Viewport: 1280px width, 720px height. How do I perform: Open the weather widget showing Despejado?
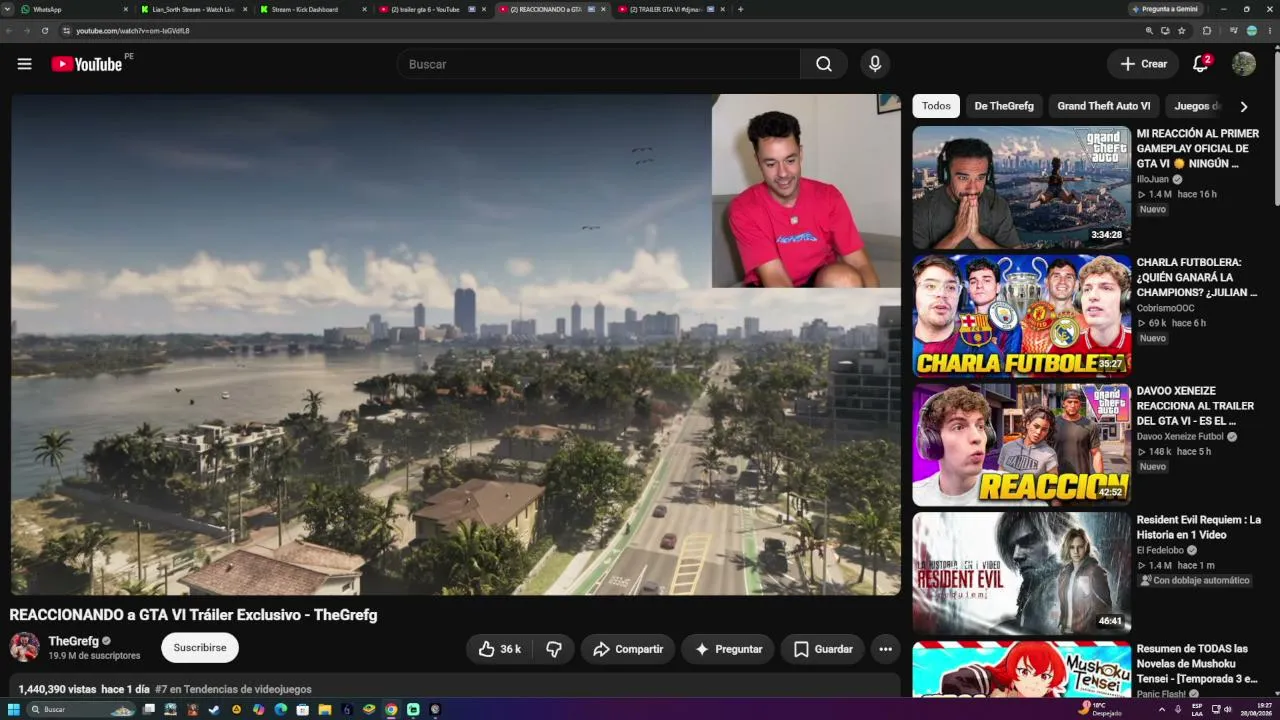1100,709
